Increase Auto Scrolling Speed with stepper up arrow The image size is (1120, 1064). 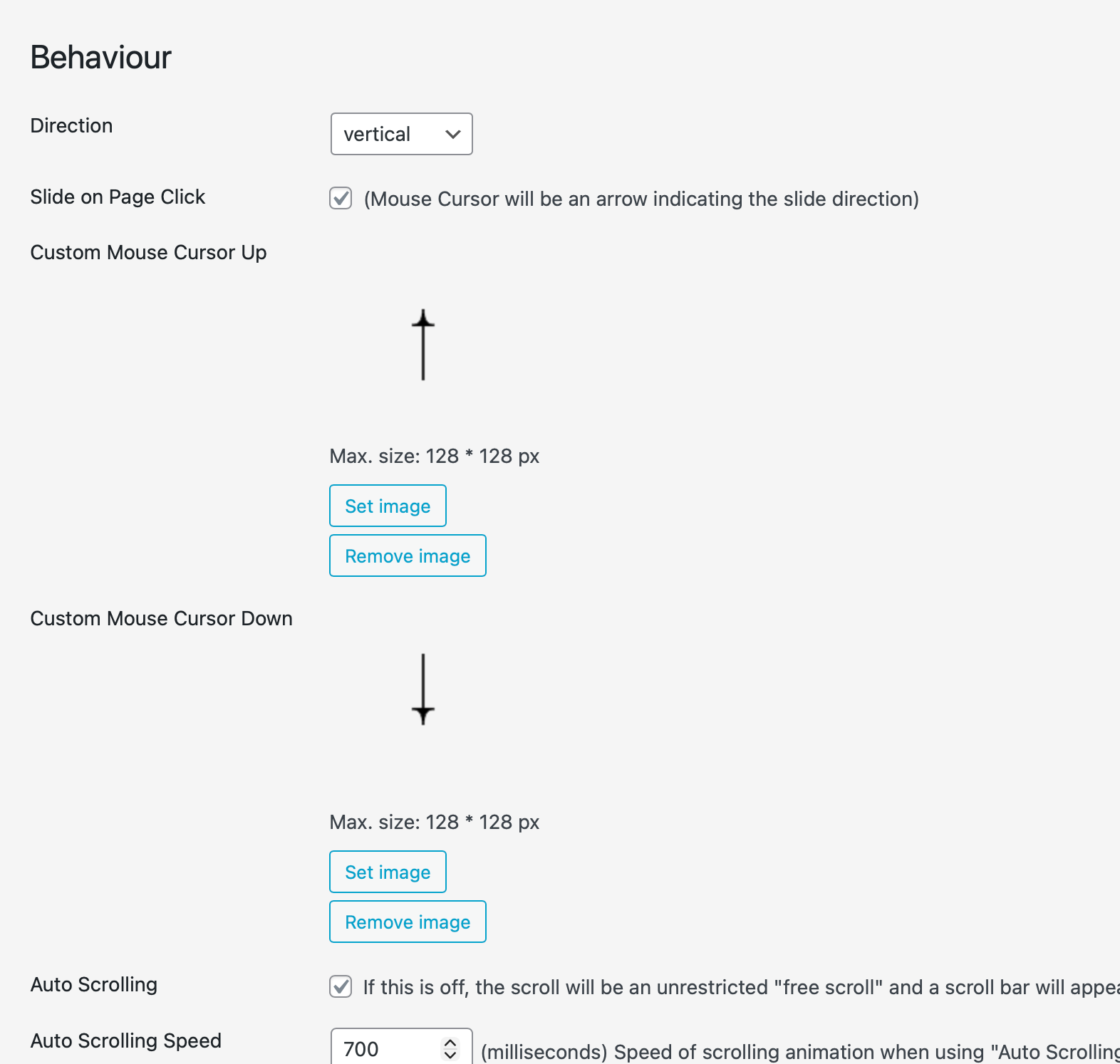tap(450, 1043)
